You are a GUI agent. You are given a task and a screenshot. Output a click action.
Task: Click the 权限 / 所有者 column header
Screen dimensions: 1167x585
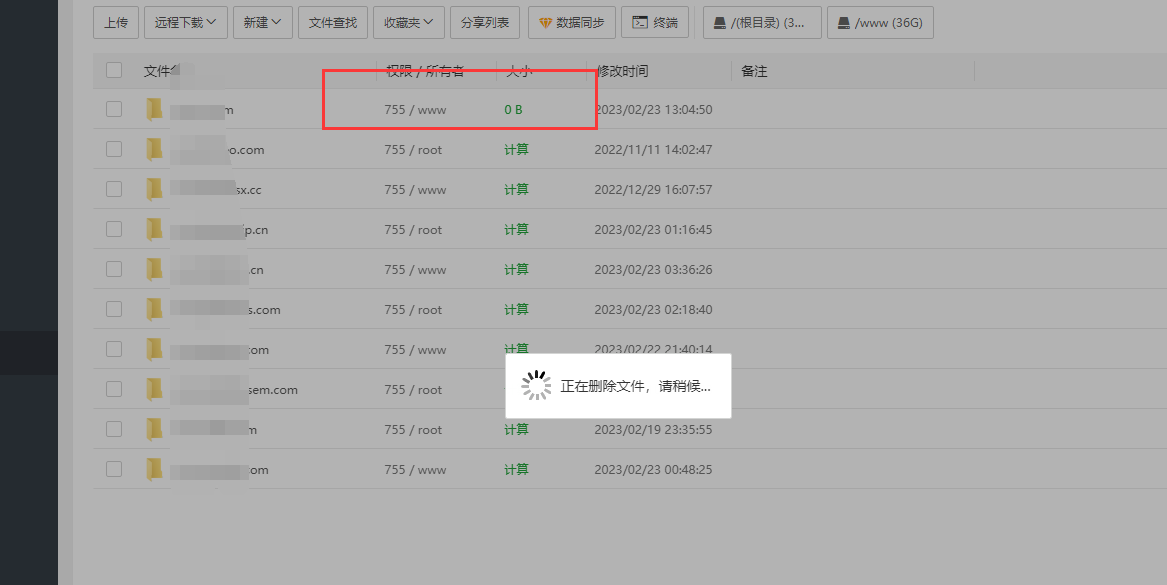(x=425, y=71)
